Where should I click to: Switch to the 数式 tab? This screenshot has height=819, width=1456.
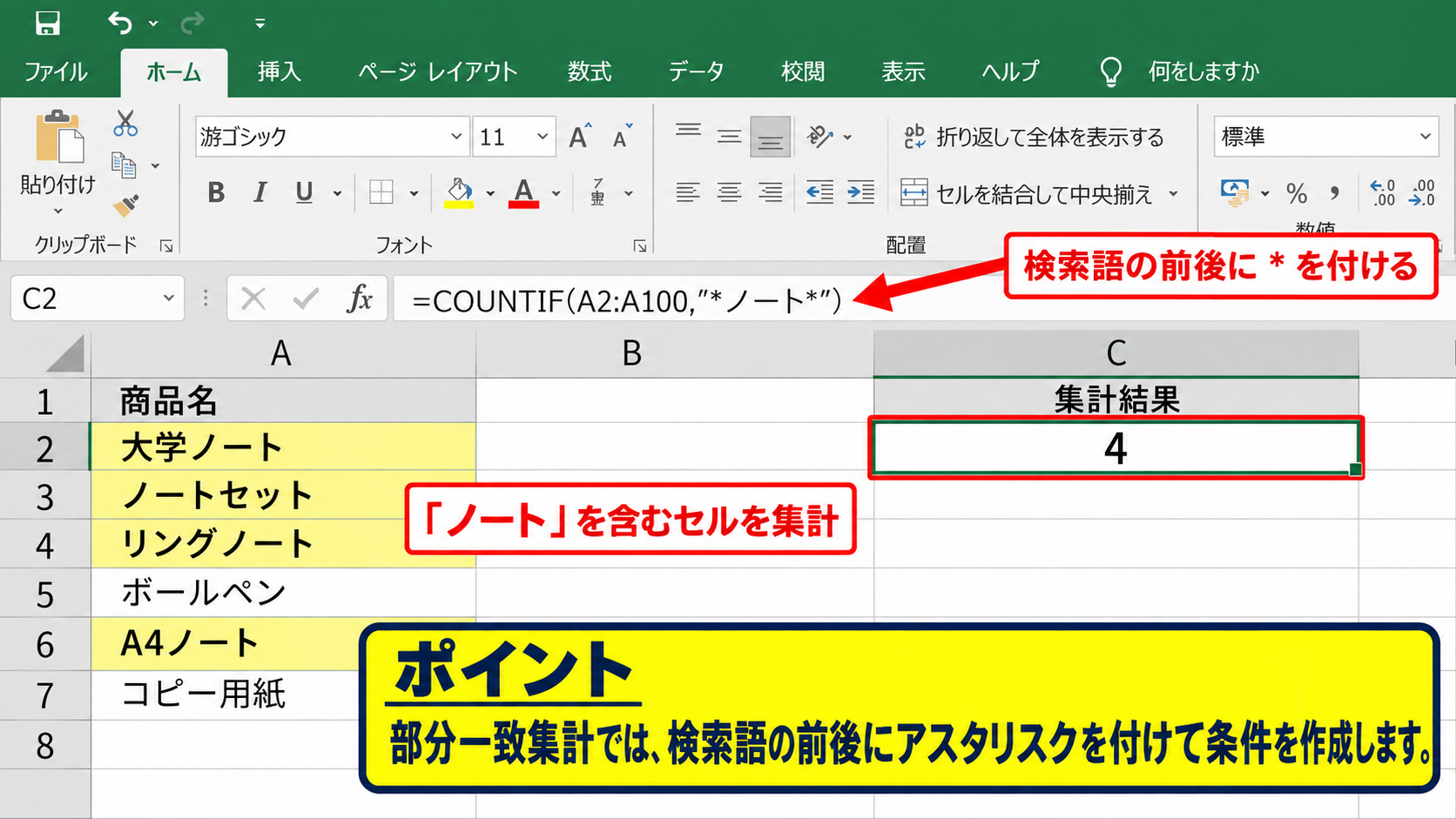[590, 71]
